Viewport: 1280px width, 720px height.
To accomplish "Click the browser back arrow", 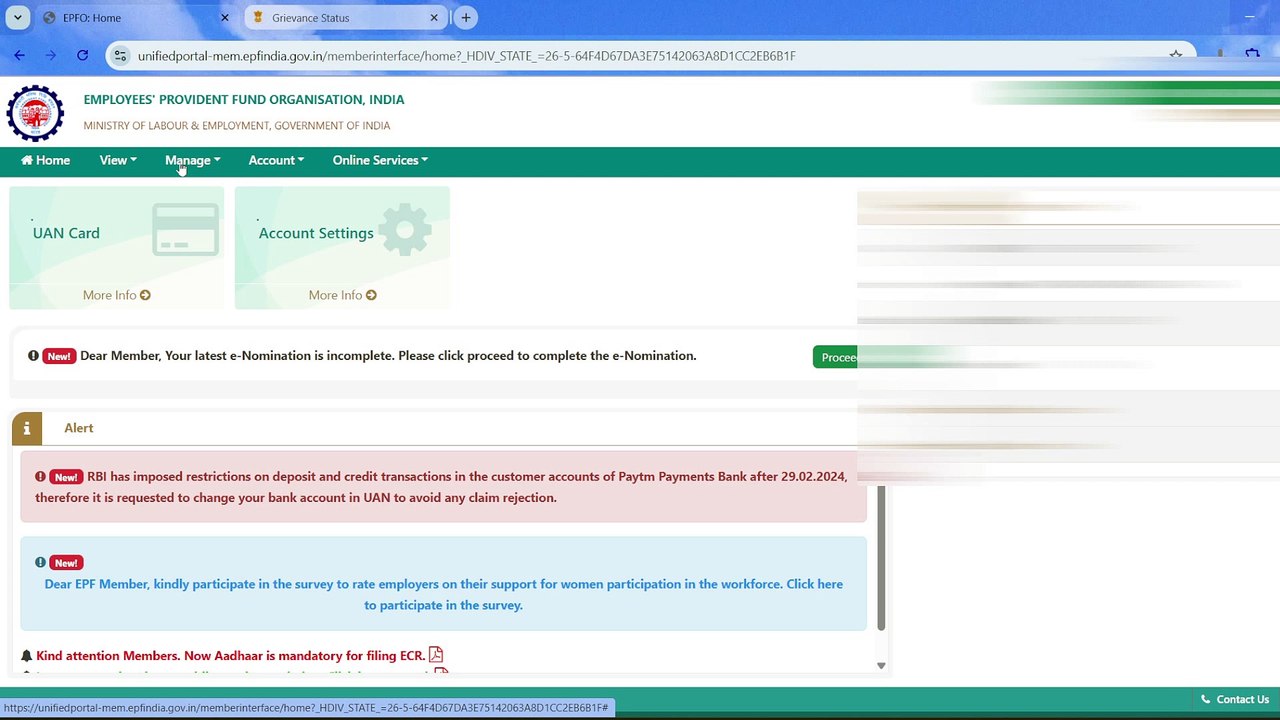I will pos(20,56).
